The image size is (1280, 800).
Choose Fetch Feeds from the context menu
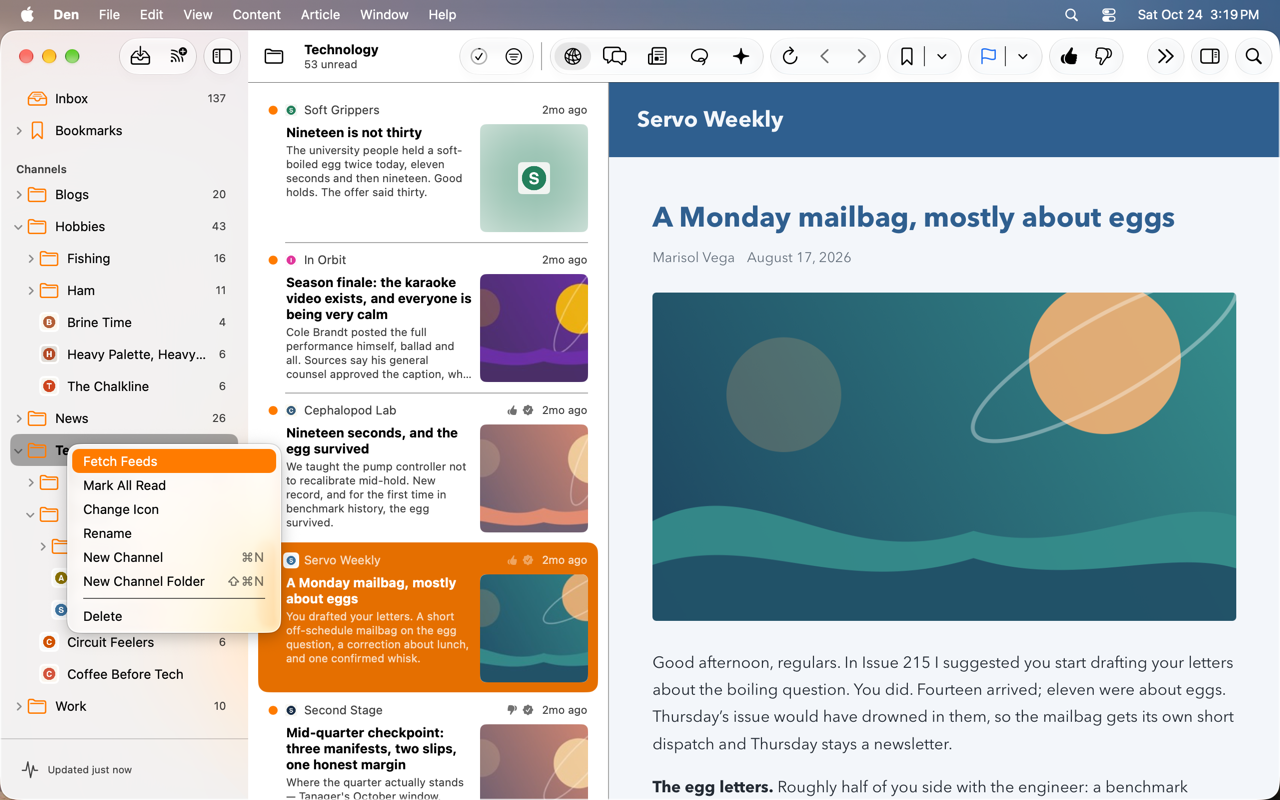coord(174,461)
